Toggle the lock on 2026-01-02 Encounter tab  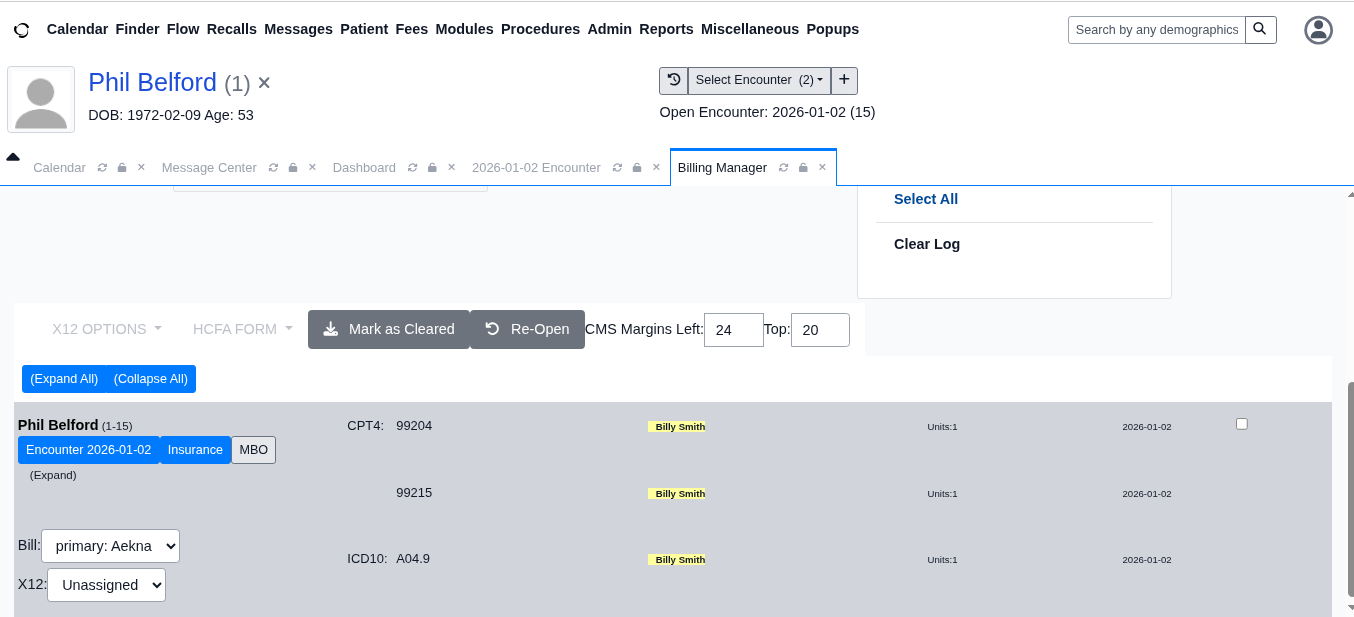click(637, 168)
